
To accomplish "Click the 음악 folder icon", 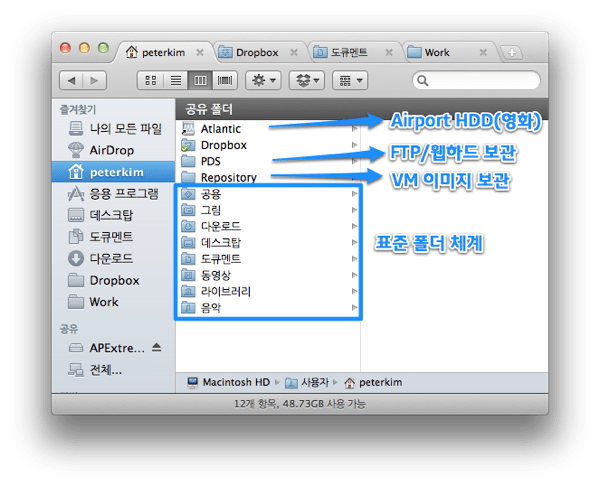I will click(188, 308).
